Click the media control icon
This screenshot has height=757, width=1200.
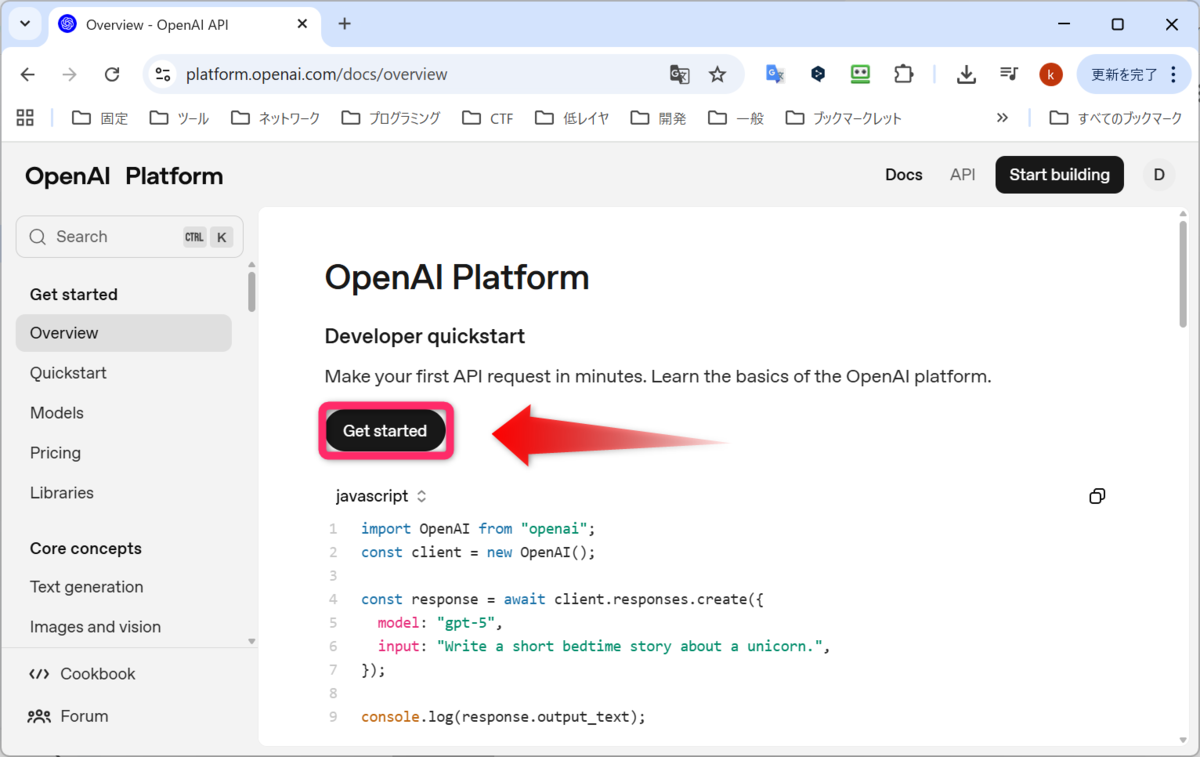pos(1009,74)
